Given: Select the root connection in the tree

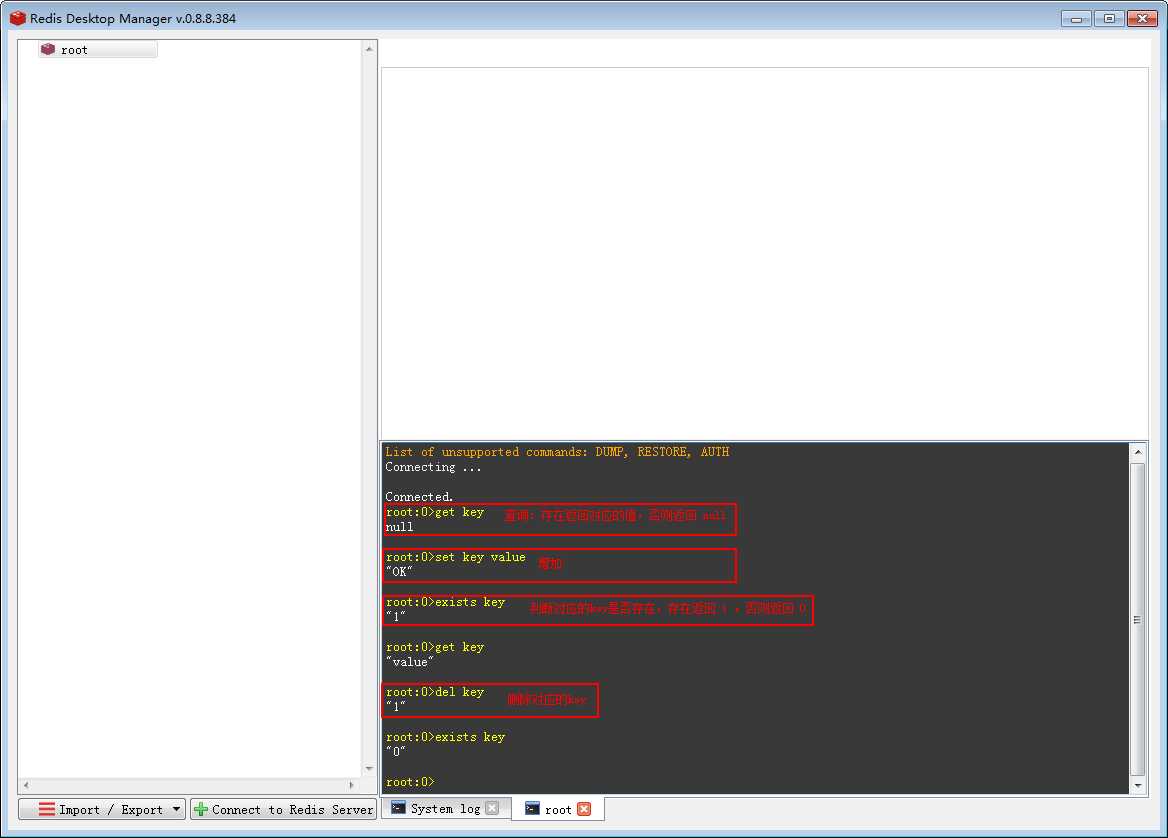Looking at the screenshot, I should (x=98, y=50).
